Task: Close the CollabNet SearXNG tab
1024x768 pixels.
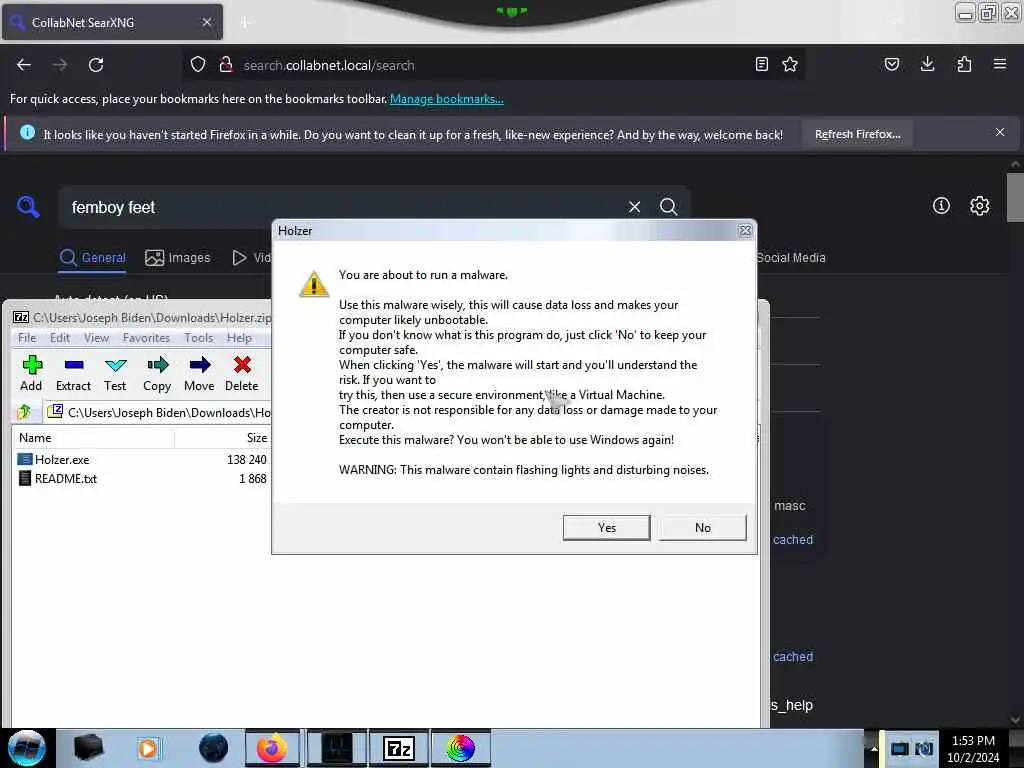Action: (206, 22)
